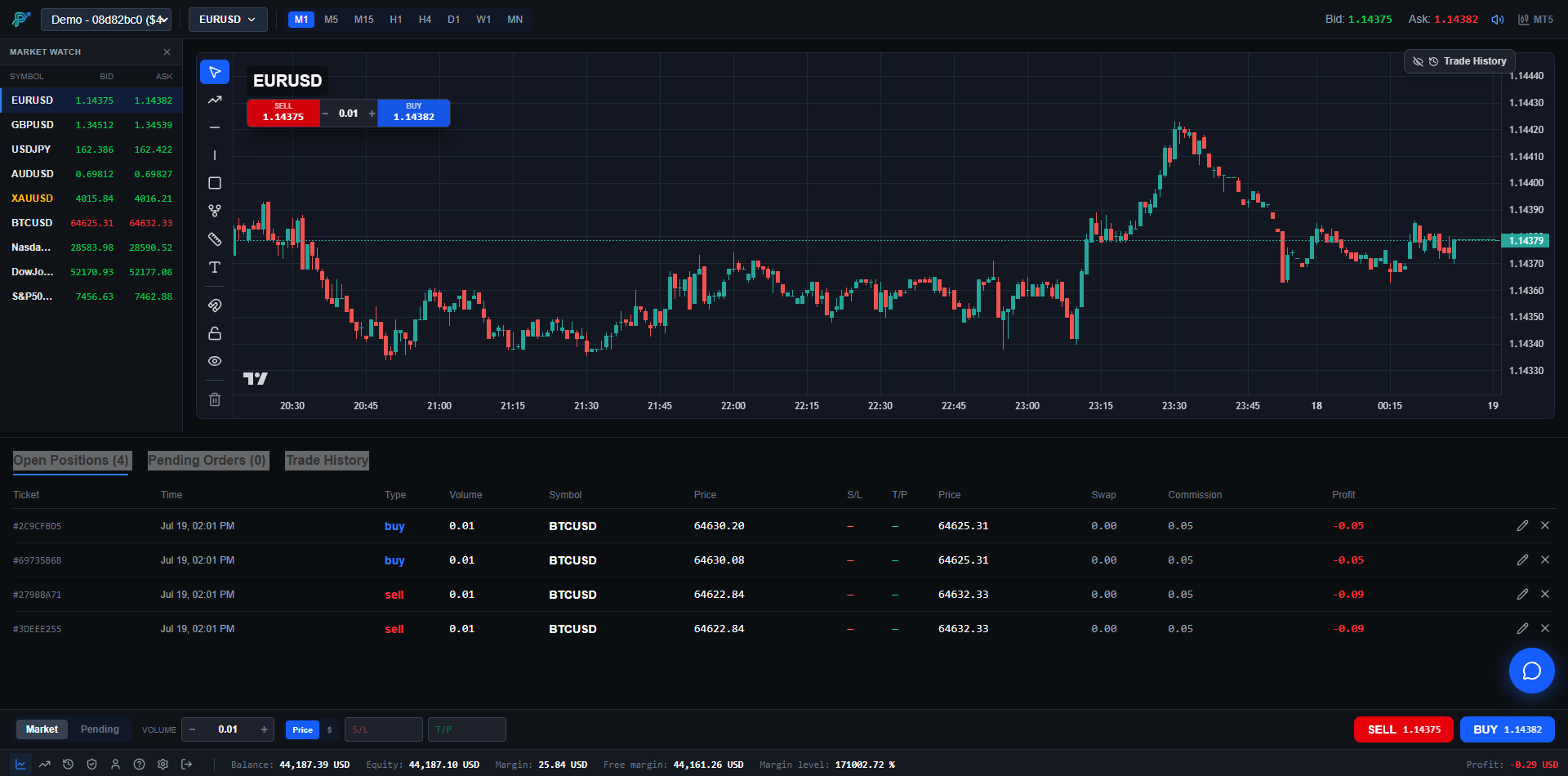Image resolution: width=1568 pixels, height=776 pixels.
Task: Increase chart order volume with plus
Action: click(x=372, y=114)
